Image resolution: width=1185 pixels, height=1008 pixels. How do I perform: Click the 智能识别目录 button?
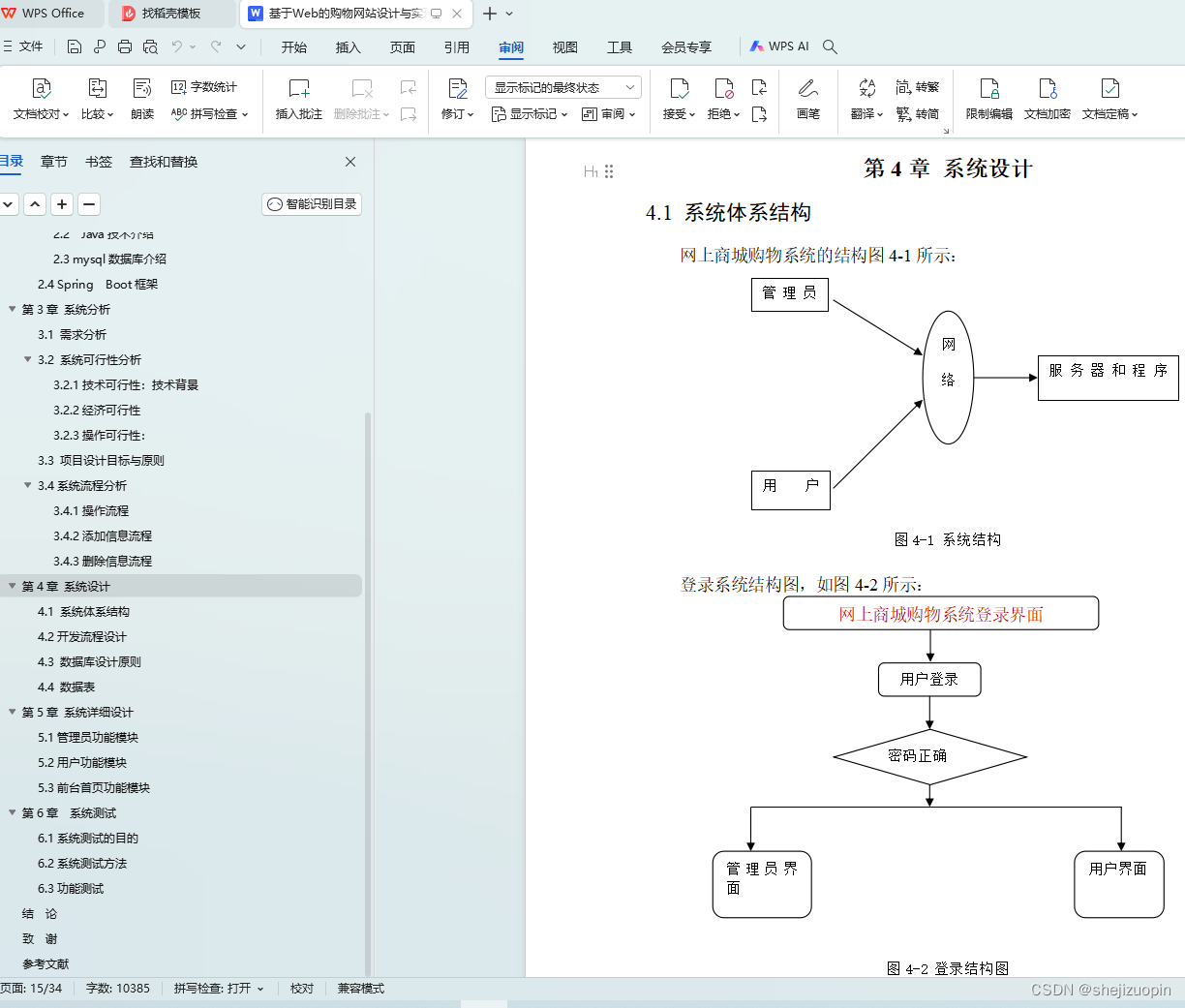[x=311, y=204]
